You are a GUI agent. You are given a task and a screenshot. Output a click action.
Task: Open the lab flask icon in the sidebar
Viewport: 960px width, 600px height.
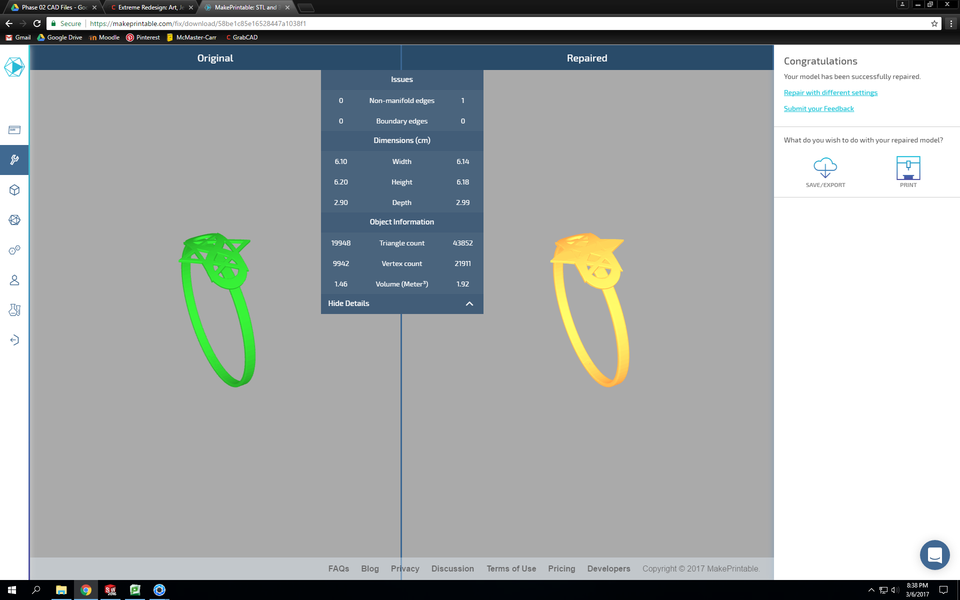tap(13, 310)
